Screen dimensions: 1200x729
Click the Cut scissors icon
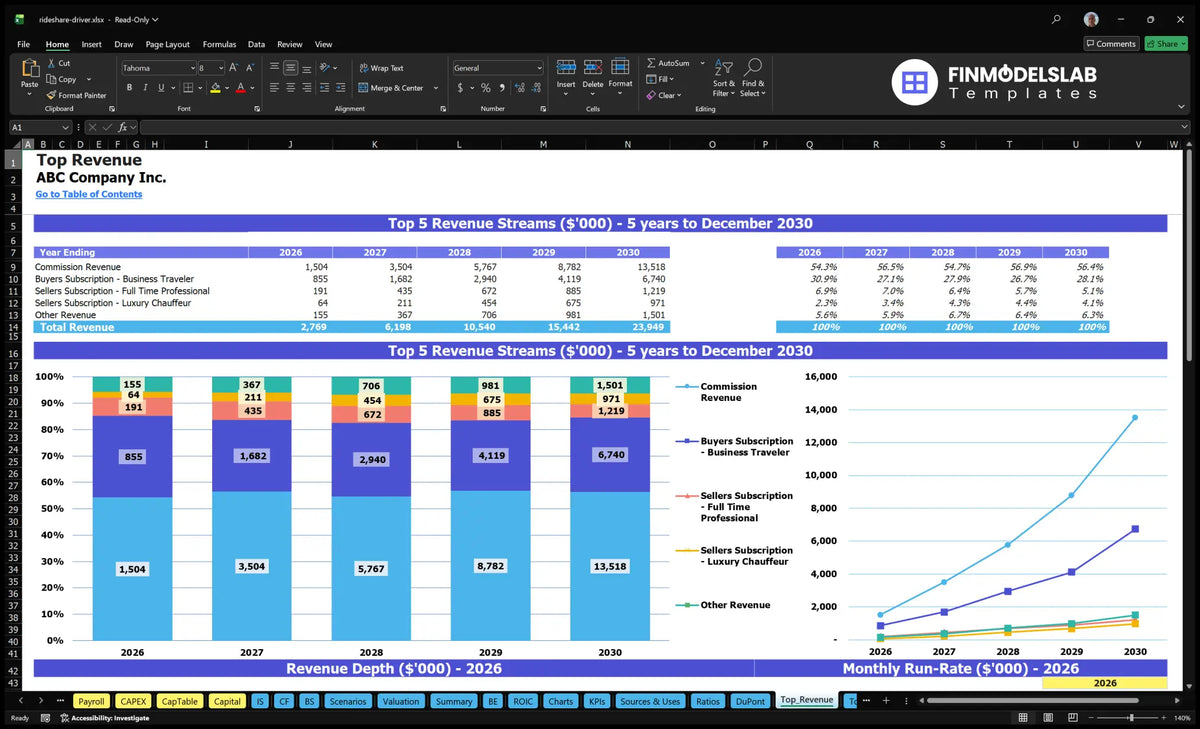[52, 63]
